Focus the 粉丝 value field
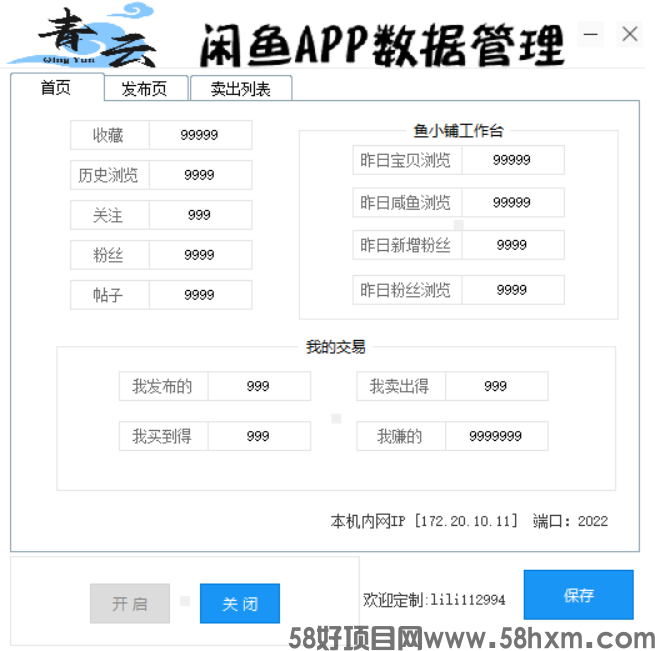 [200, 255]
